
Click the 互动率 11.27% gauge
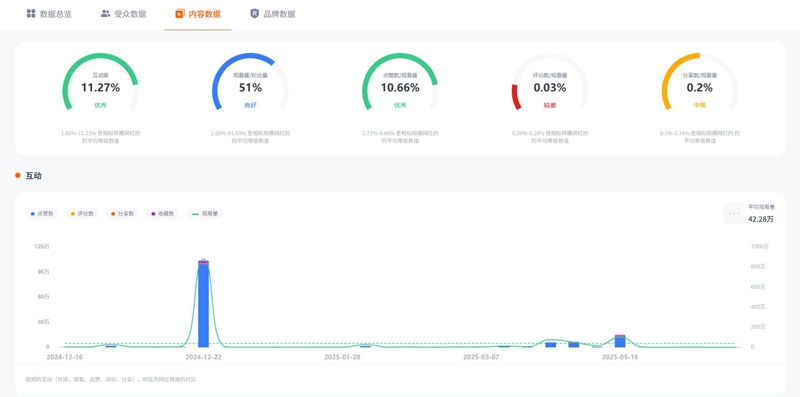[x=101, y=82]
